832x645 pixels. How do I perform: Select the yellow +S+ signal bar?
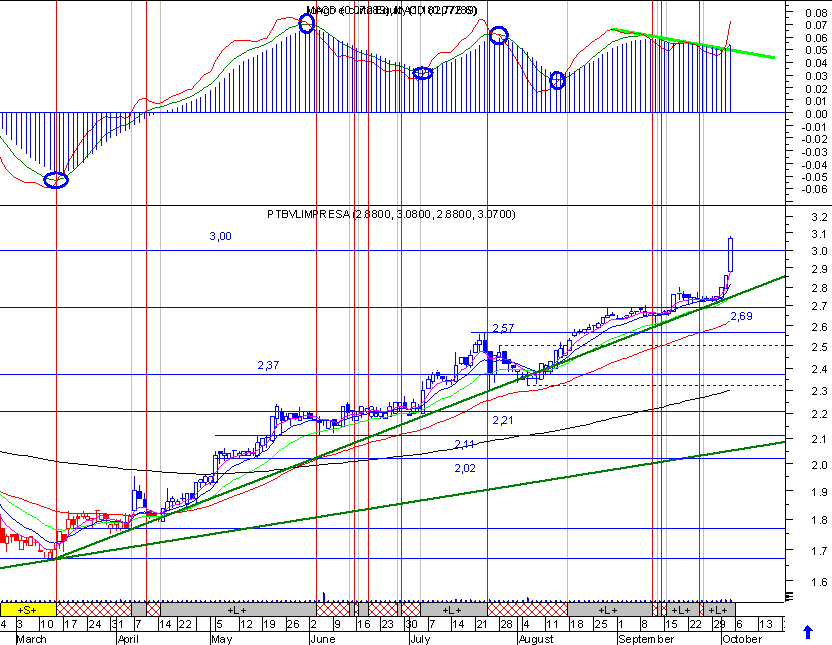(x=28, y=609)
